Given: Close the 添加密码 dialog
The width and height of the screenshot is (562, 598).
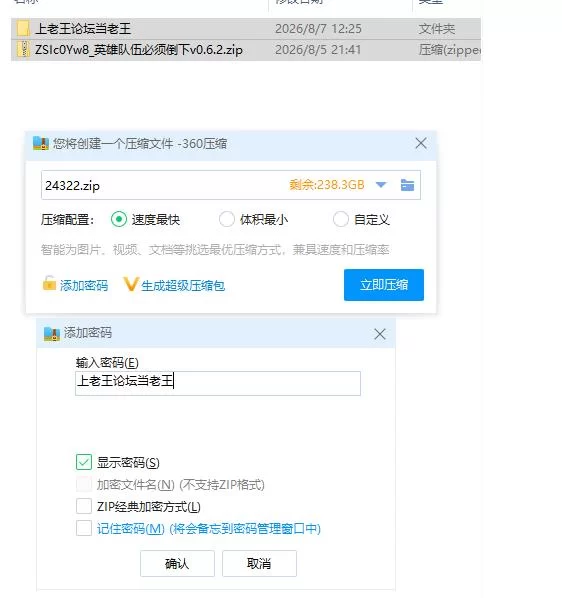Looking at the screenshot, I should pyautogui.click(x=380, y=334).
